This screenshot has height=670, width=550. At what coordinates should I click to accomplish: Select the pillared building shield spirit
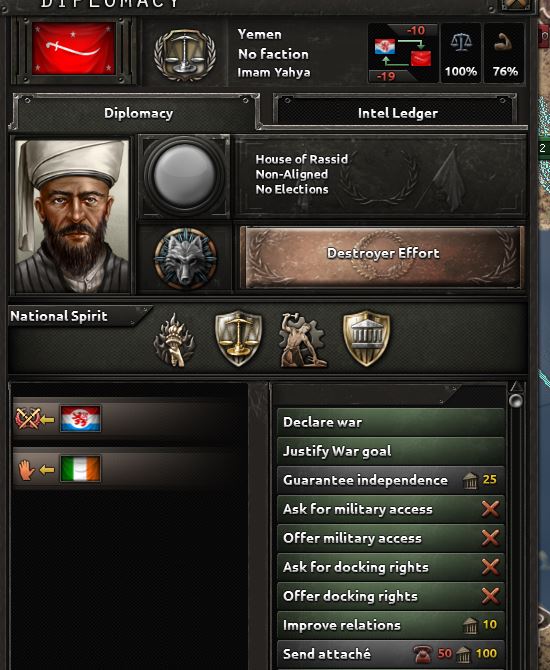click(x=366, y=338)
